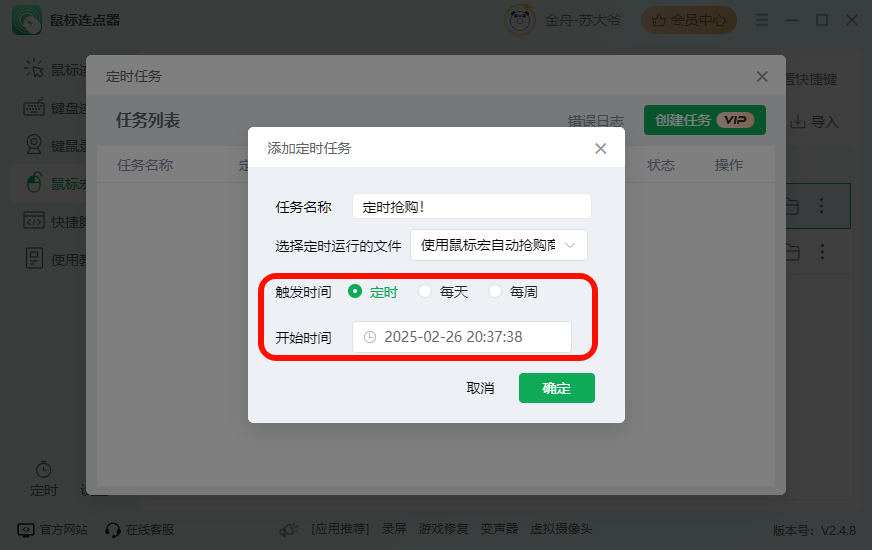
Task: Open the 会员中心 button
Action: pyautogui.click(x=689, y=21)
